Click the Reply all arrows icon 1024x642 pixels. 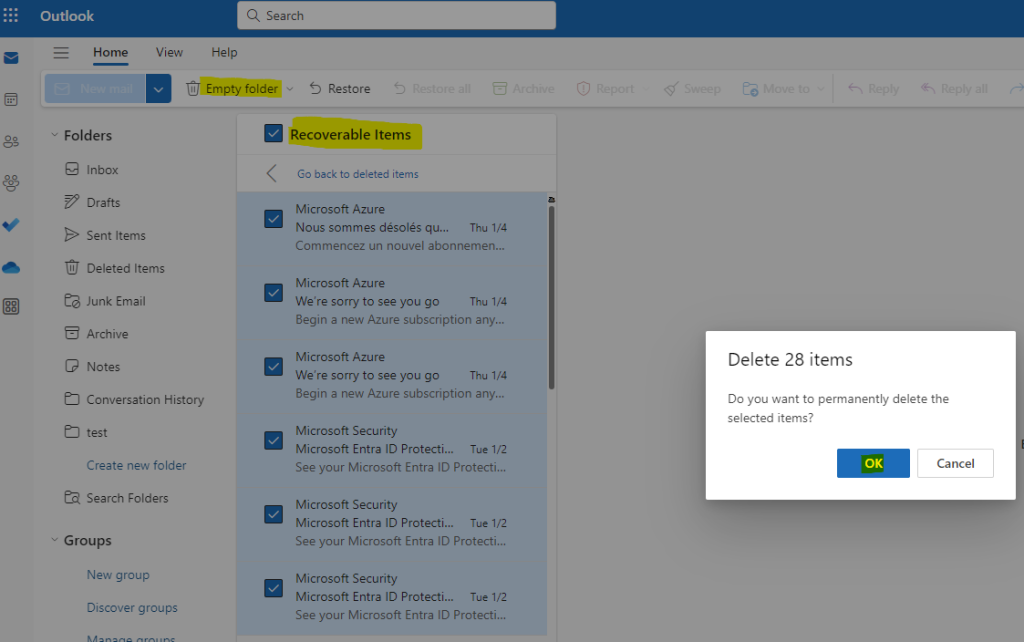coord(928,88)
